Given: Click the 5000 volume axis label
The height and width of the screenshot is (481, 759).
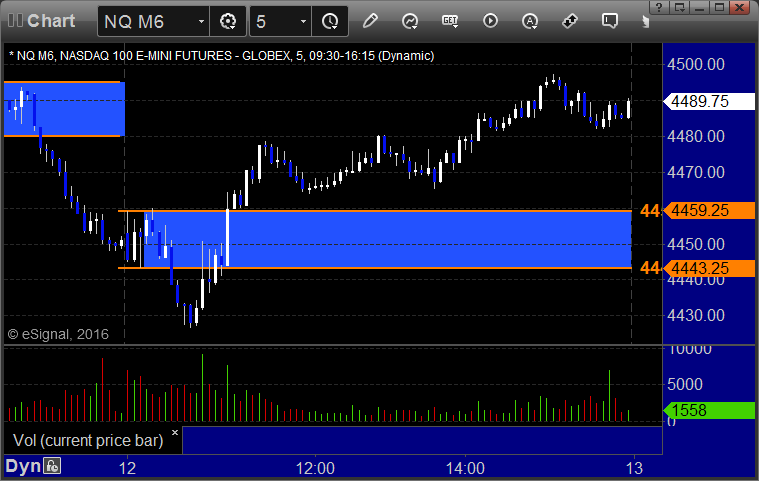Looking at the screenshot, I should pos(685,384).
